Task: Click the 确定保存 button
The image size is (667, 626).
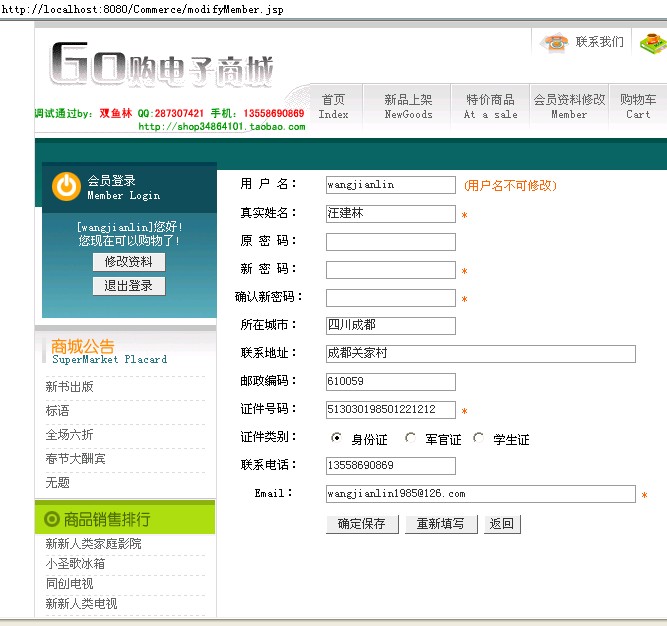Action: [x=362, y=524]
